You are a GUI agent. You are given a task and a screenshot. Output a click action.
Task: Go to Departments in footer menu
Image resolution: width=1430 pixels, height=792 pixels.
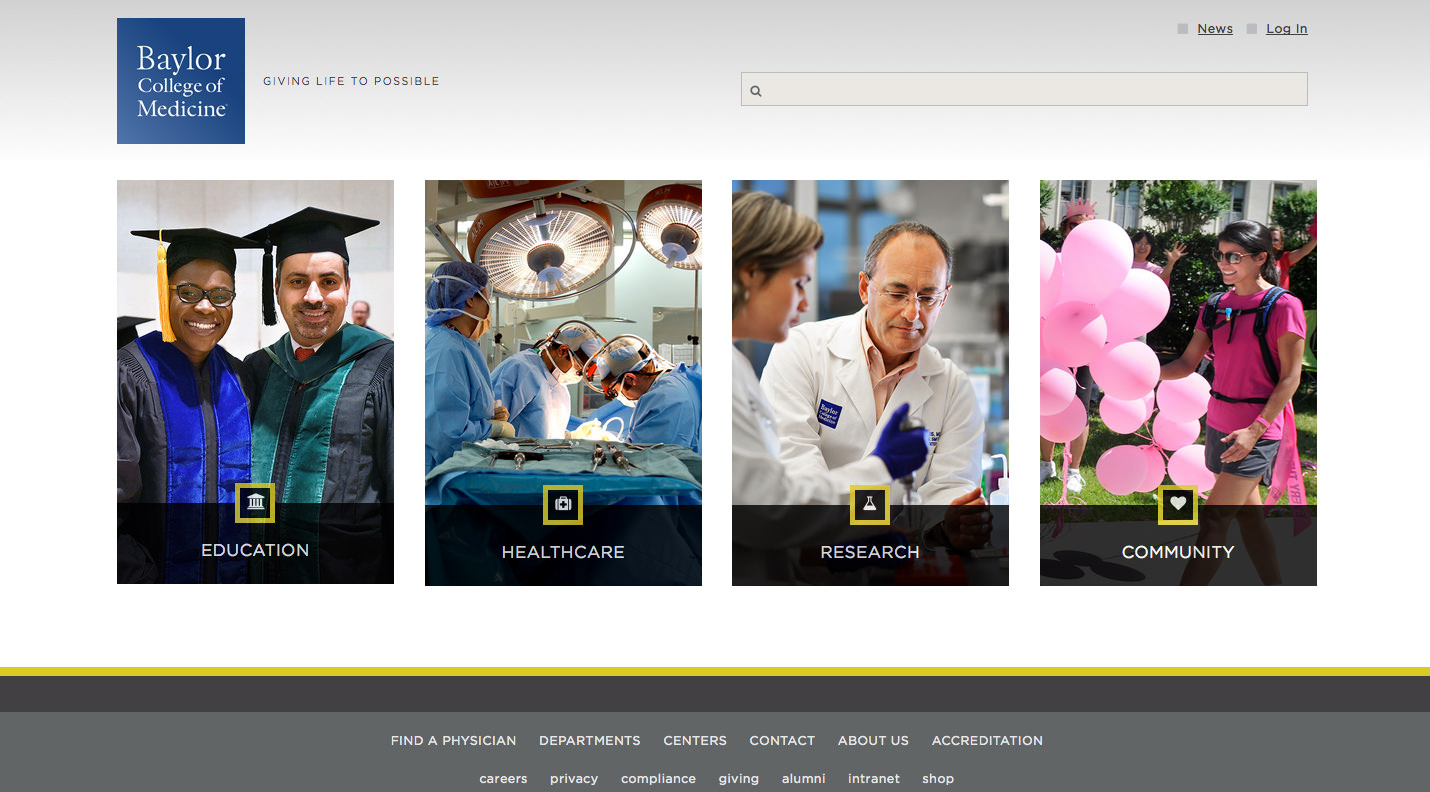589,741
